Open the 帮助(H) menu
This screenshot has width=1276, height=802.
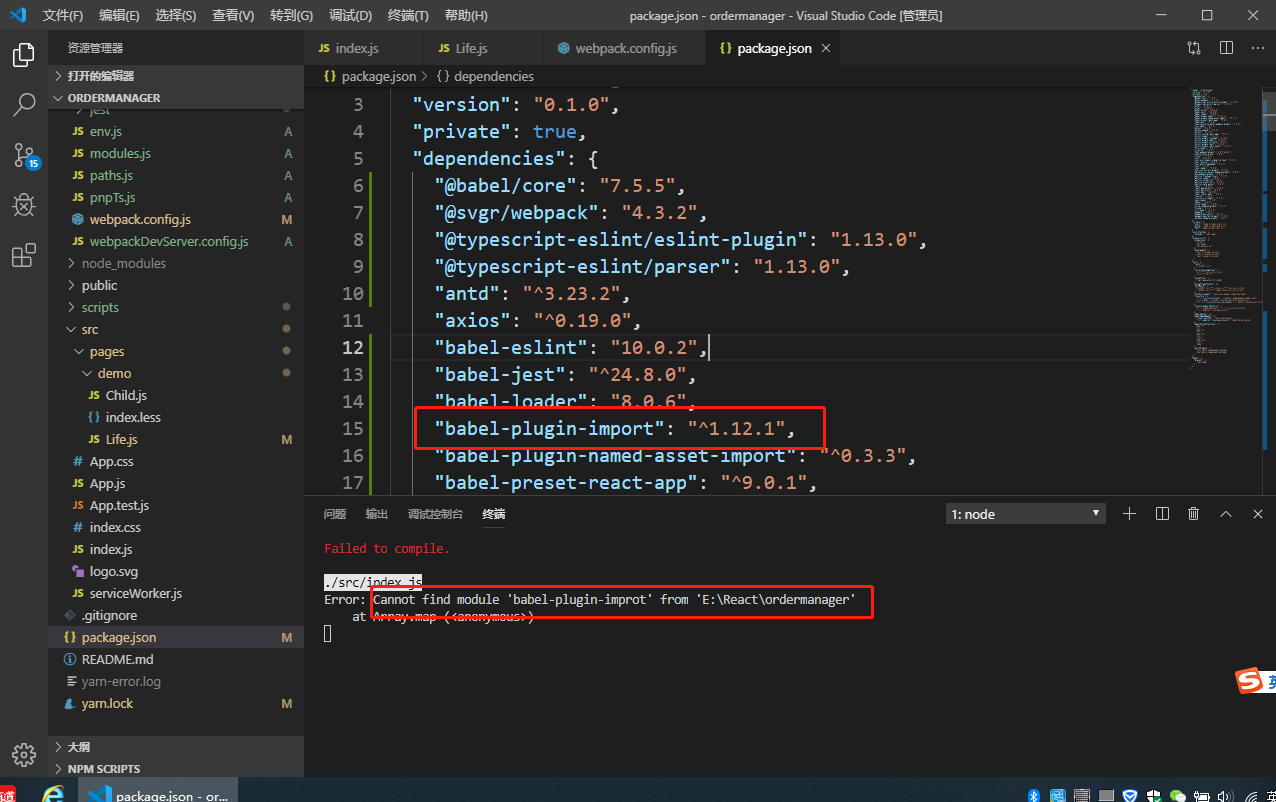[x=465, y=16]
